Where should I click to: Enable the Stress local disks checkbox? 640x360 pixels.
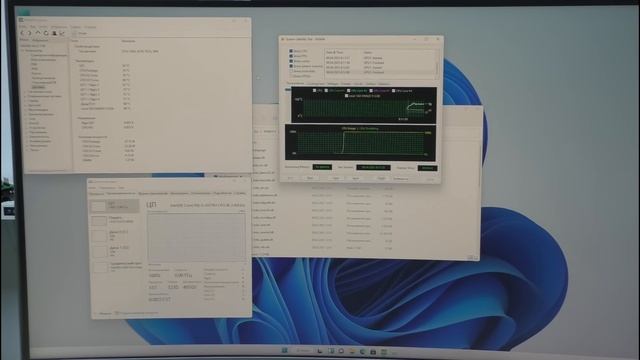click(x=291, y=71)
